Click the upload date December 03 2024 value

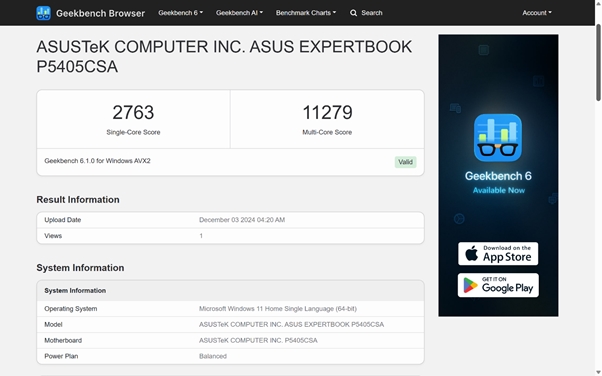point(242,220)
